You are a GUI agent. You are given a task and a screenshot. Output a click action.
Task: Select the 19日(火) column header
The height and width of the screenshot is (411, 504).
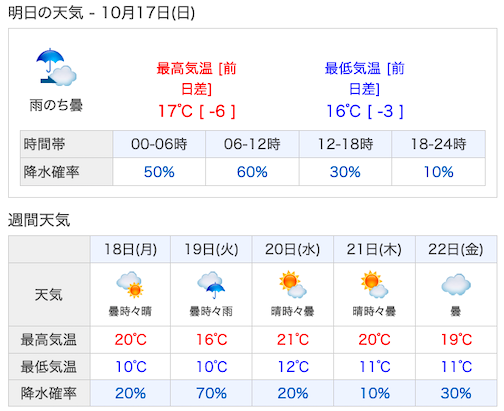pyautogui.click(x=211, y=249)
